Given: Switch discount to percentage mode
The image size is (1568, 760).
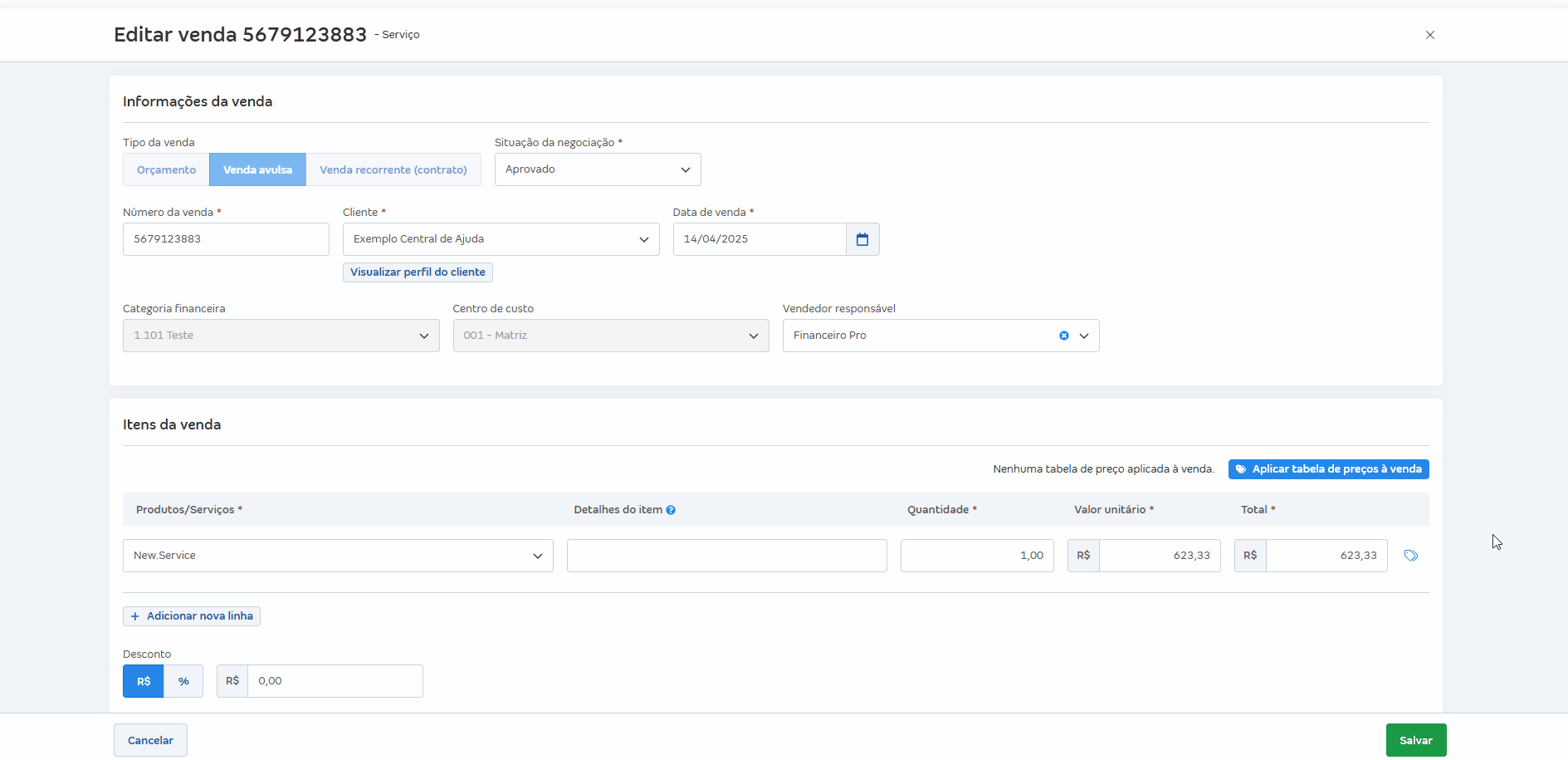Looking at the screenshot, I should pyautogui.click(x=183, y=681).
